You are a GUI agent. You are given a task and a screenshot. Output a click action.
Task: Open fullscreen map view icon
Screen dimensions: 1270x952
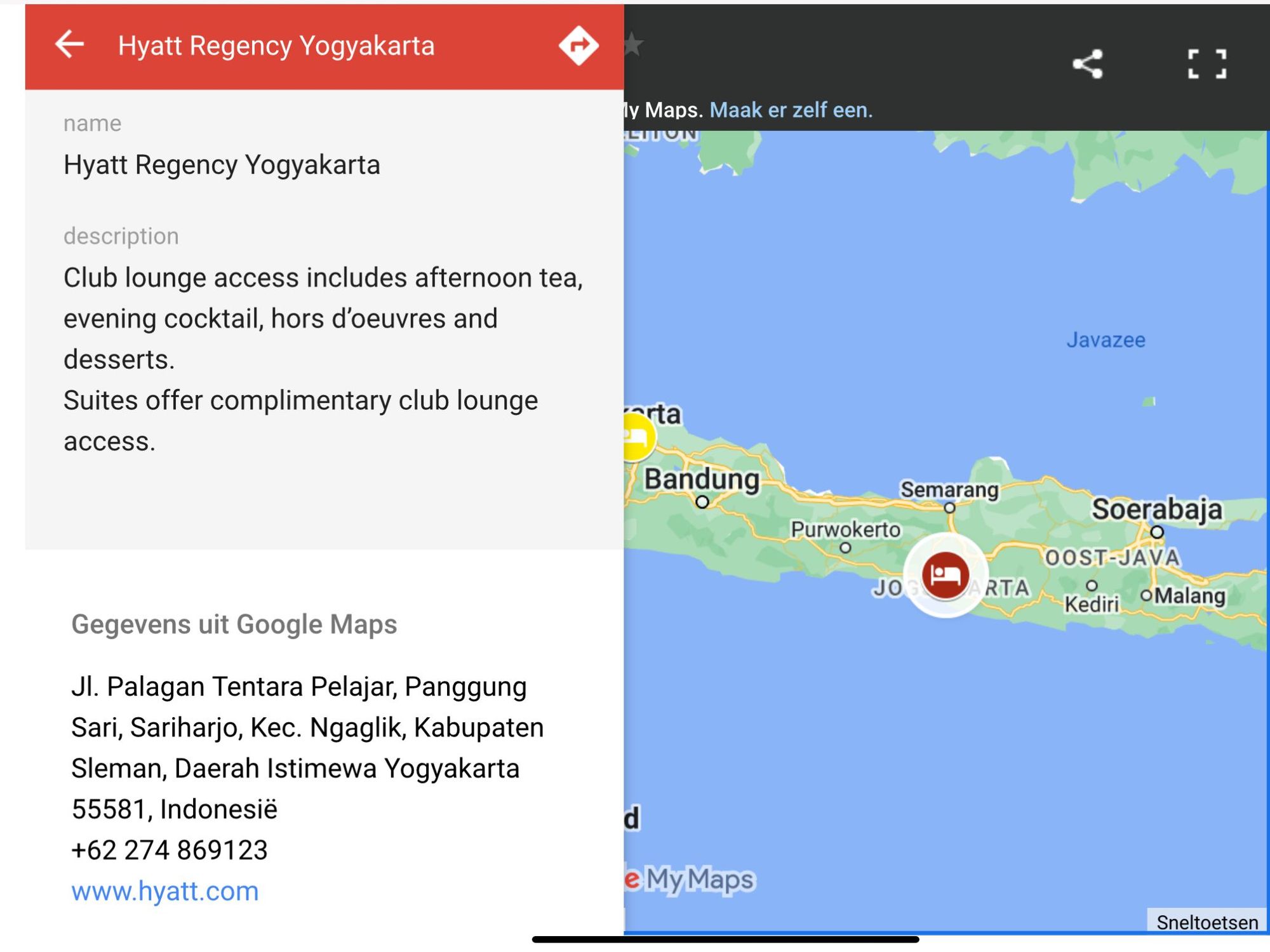click(x=1206, y=64)
